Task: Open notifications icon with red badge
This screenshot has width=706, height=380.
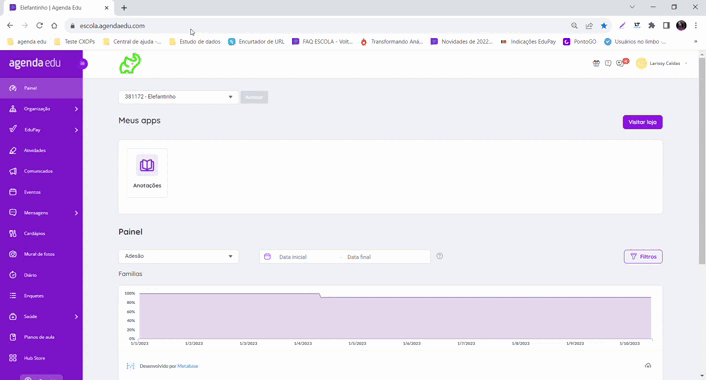Action: [622, 63]
